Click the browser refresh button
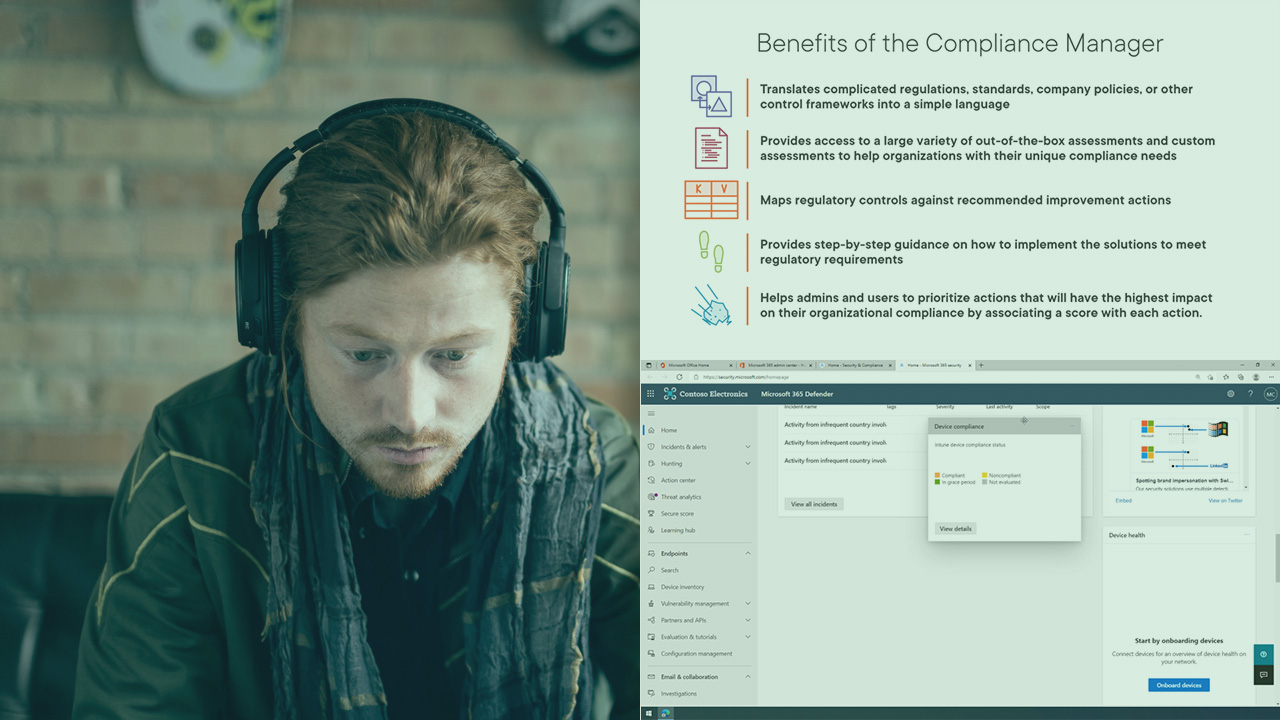 tap(680, 377)
